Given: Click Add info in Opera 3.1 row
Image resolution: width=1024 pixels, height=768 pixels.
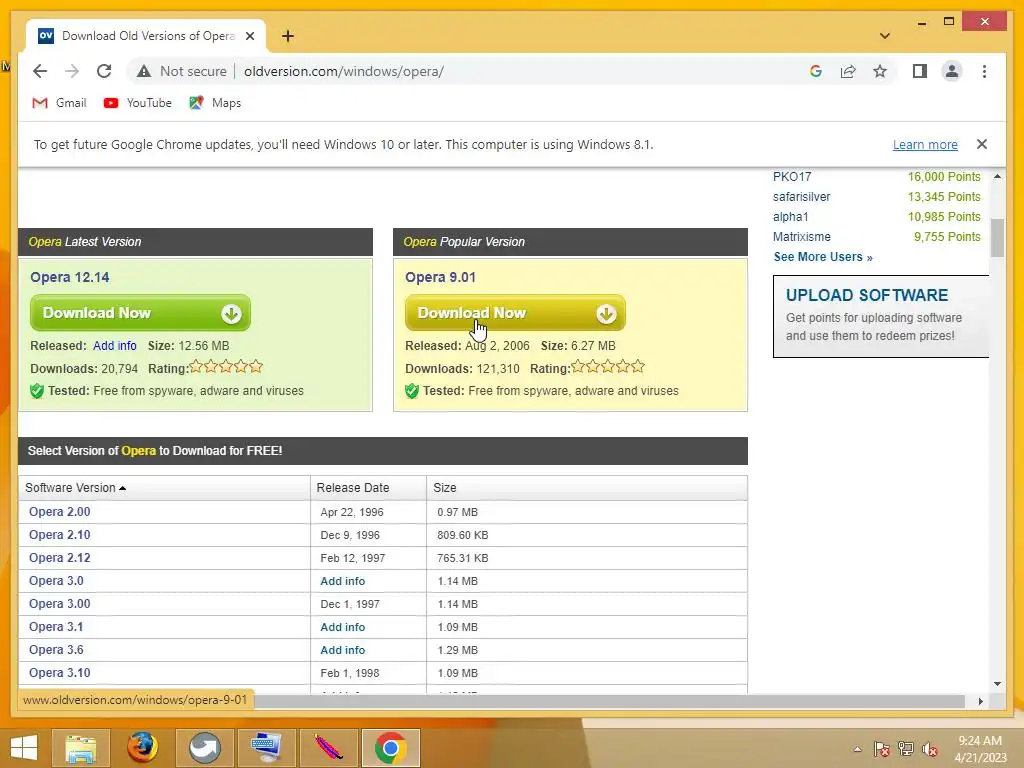Looking at the screenshot, I should [x=342, y=627].
